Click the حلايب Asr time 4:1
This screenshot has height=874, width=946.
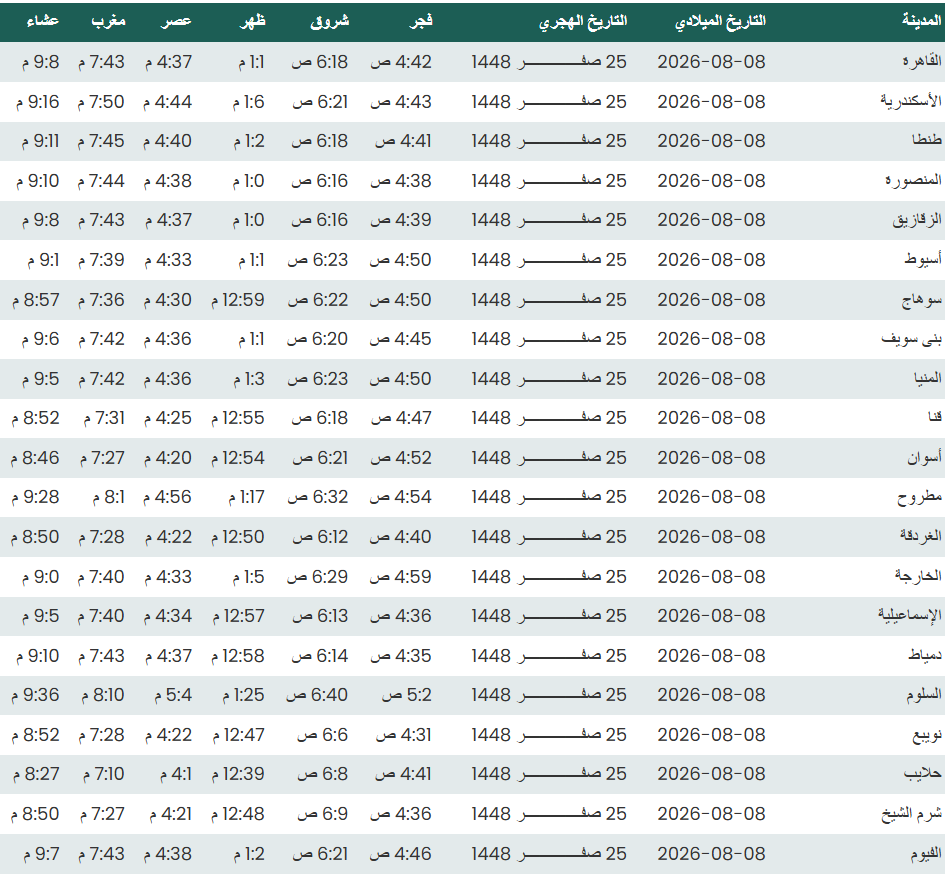click(x=176, y=774)
